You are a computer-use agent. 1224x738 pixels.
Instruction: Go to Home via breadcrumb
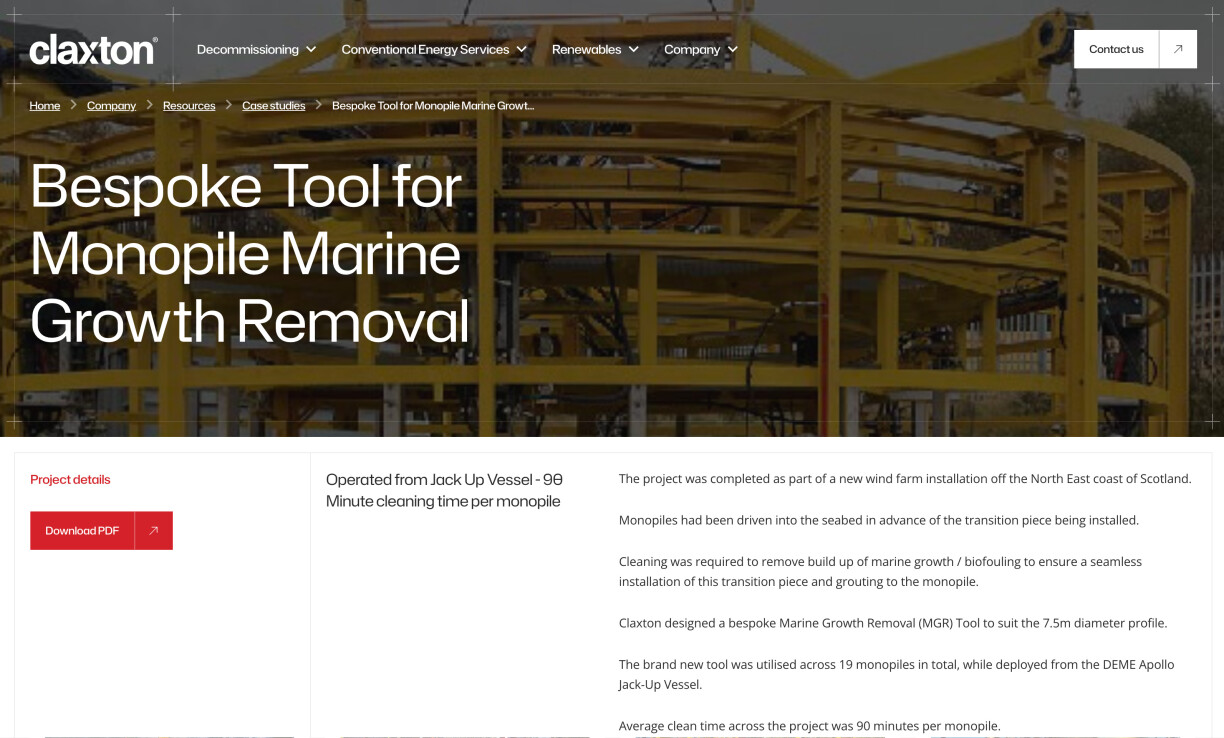point(45,106)
